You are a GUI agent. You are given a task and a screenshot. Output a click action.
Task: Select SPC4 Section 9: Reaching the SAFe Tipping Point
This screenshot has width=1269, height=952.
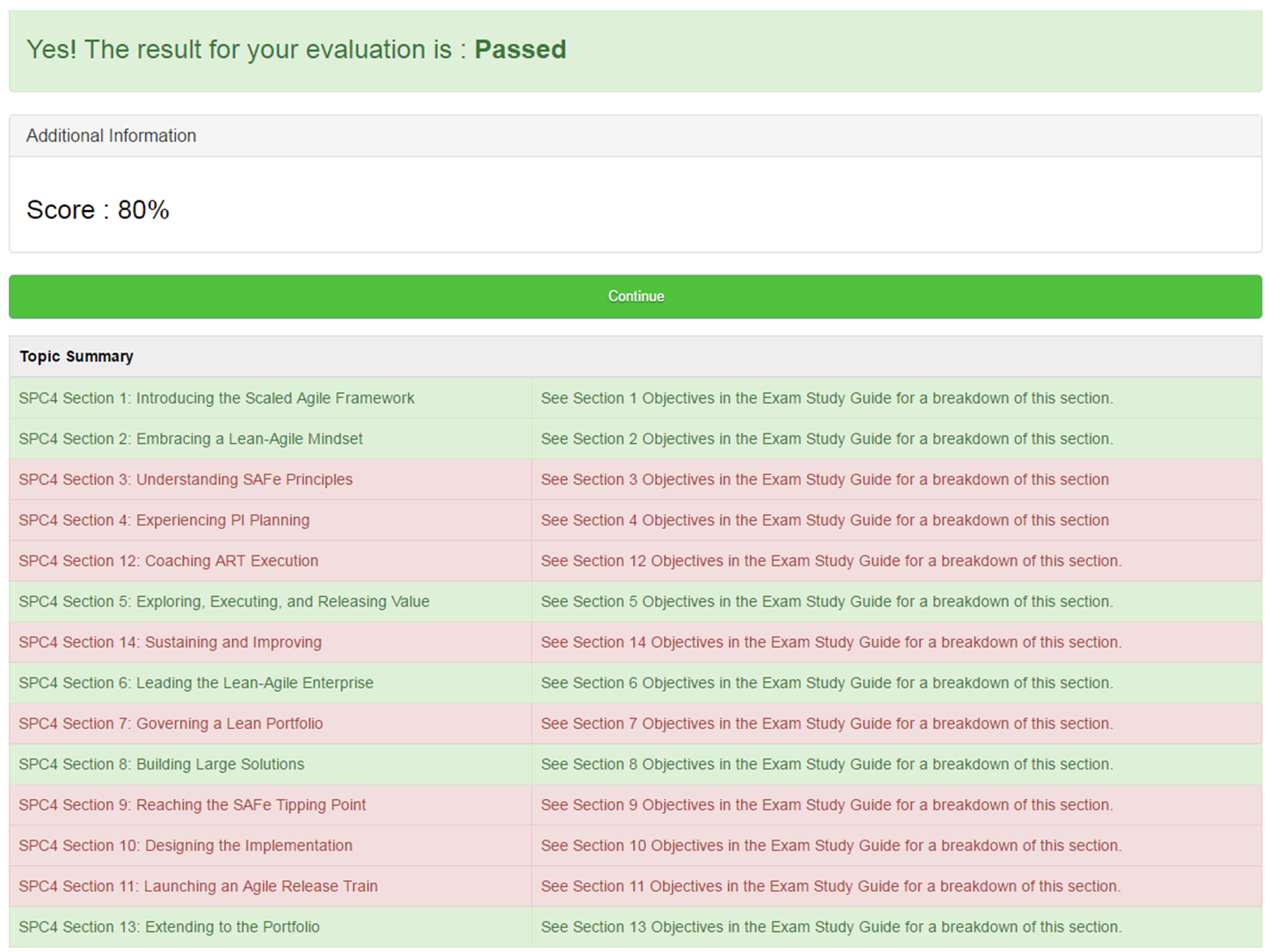pos(193,804)
